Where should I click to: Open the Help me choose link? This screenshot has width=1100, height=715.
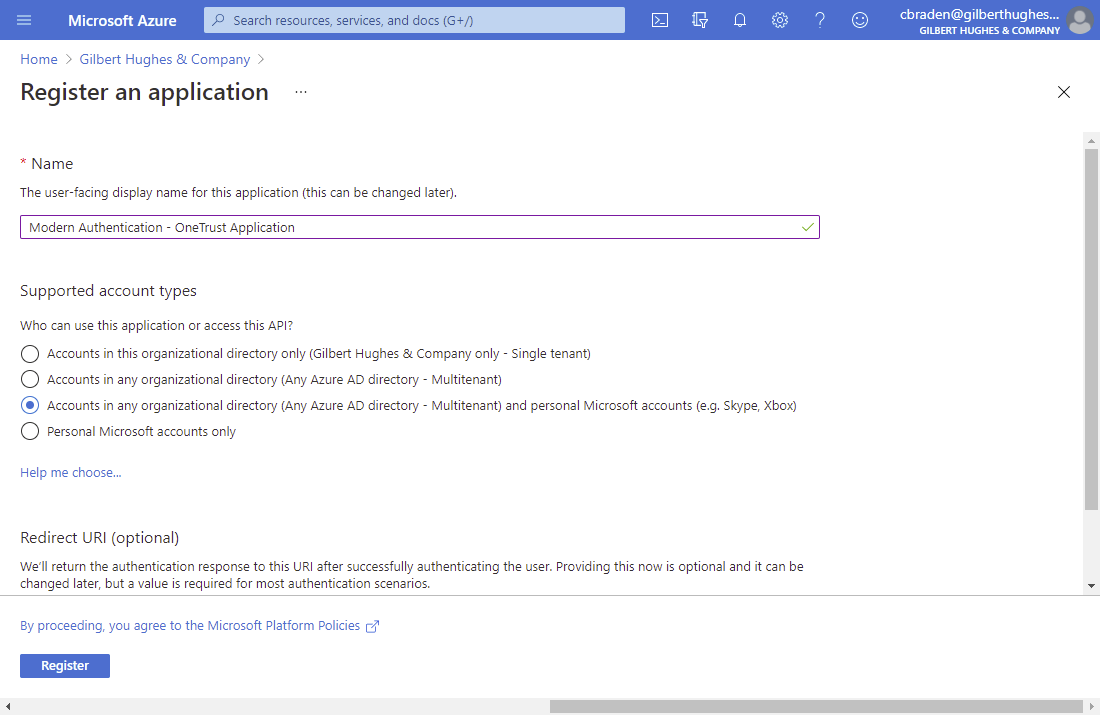[70, 472]
